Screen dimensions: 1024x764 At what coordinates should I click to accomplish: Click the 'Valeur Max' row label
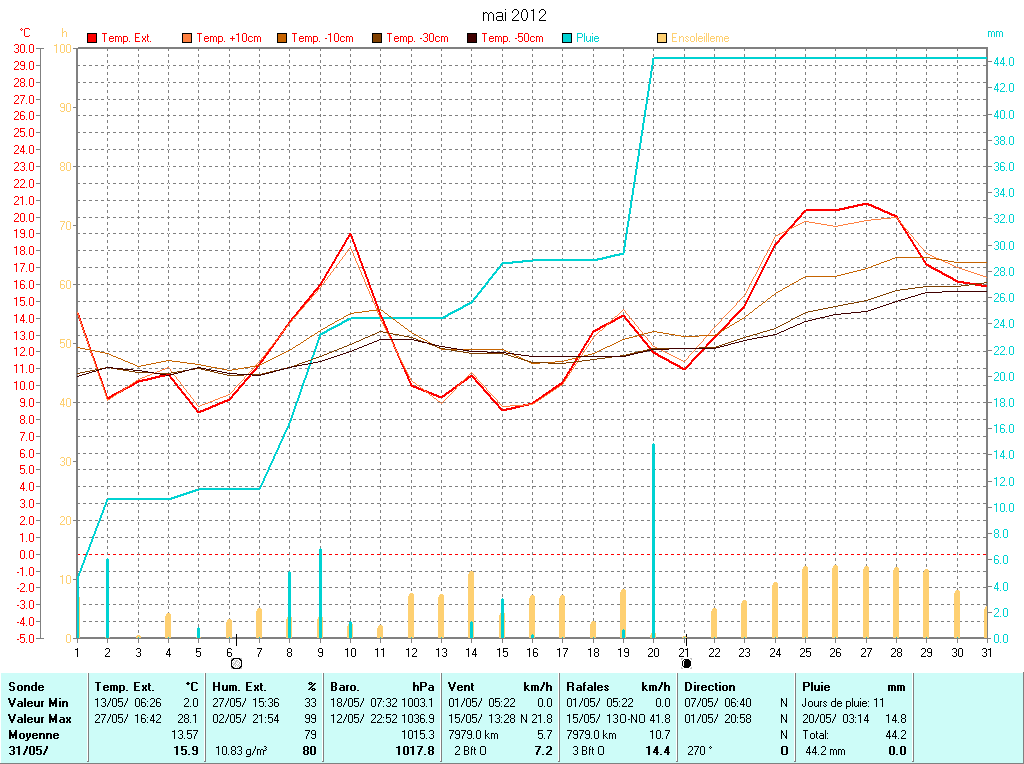(37, 719)
